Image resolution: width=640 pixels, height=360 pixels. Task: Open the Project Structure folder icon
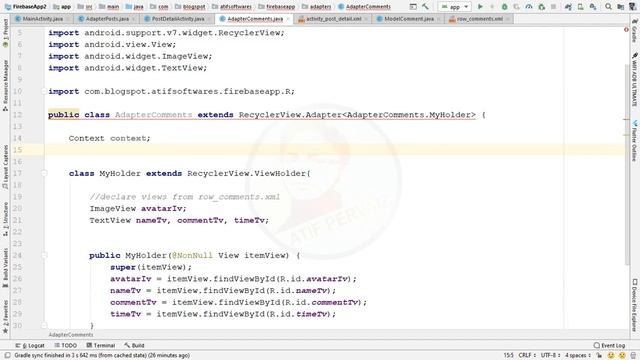pyautogui.click(x=621, y=7)
